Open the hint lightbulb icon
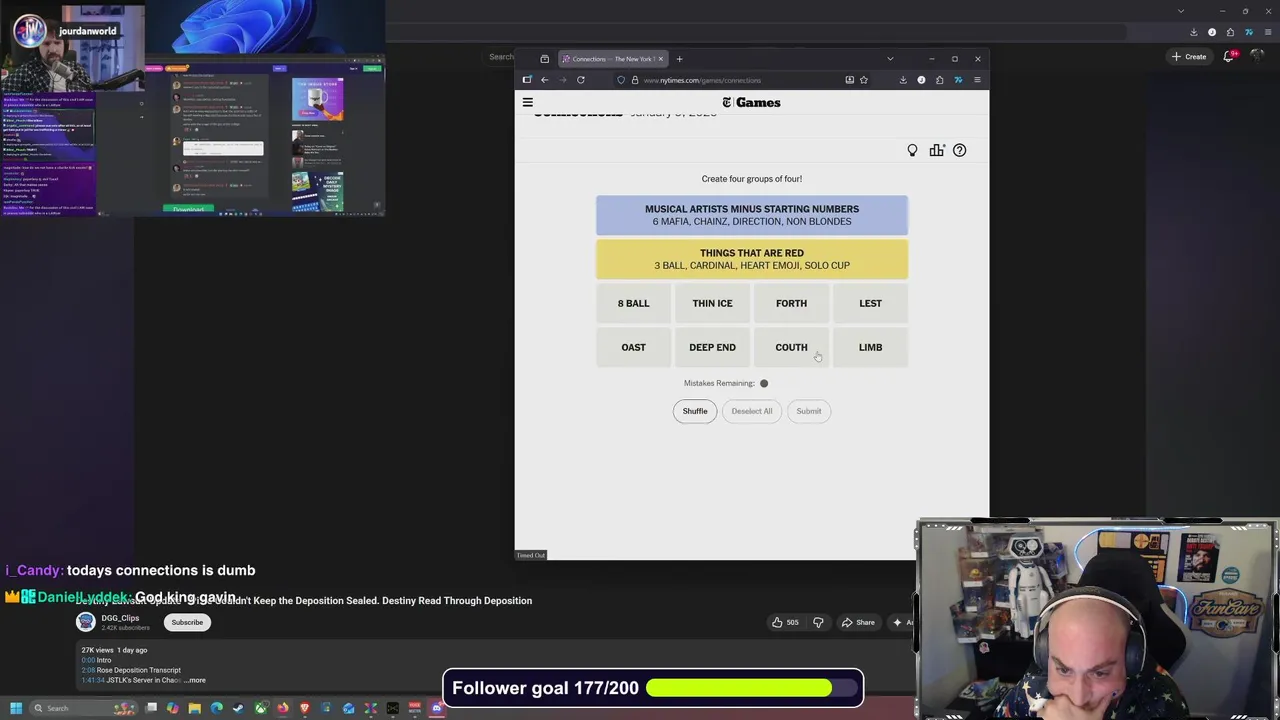The width and height of the screenshot is (1280, 720). (x=912, y=150)
